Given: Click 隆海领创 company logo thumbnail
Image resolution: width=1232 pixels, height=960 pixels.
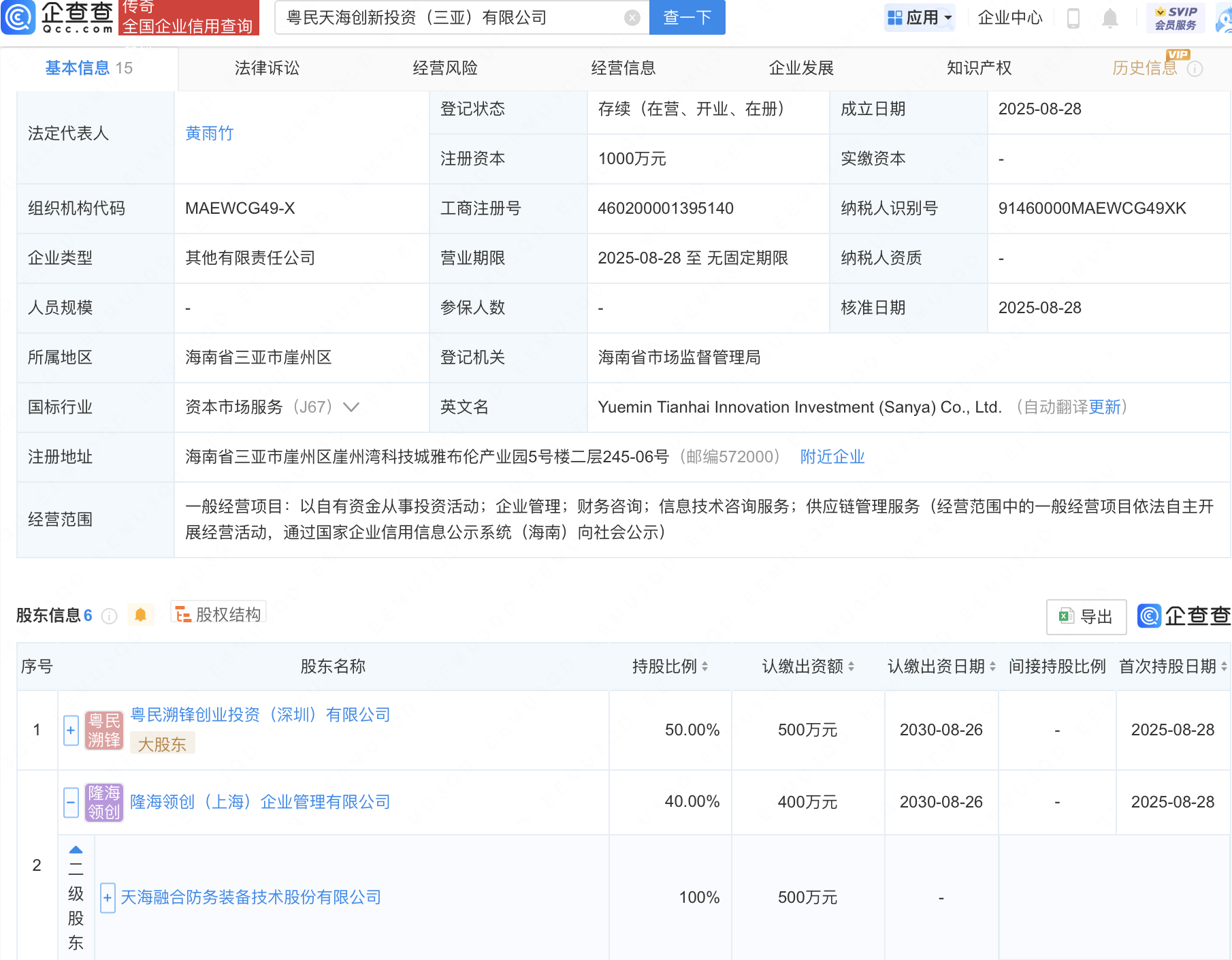Looking at the screenshot, I should tap(104, 802).
